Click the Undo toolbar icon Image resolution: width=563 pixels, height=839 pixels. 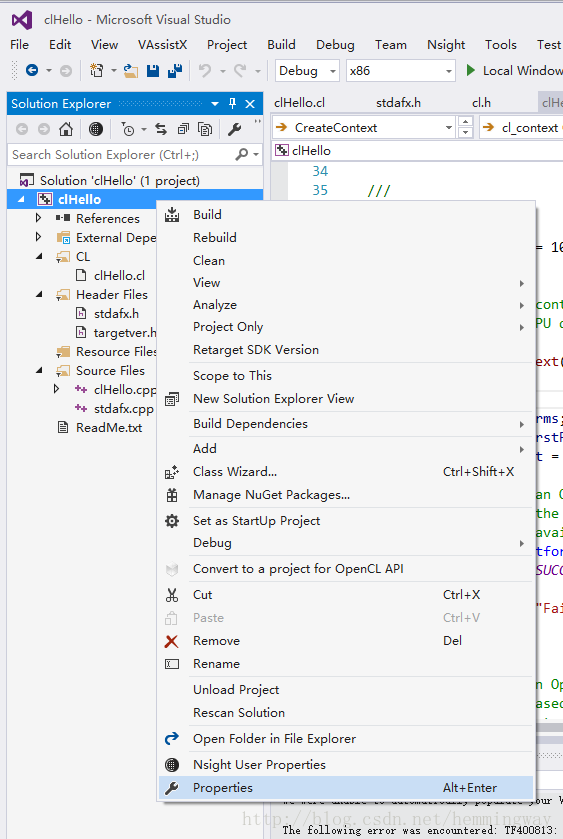tap(205, 70)
